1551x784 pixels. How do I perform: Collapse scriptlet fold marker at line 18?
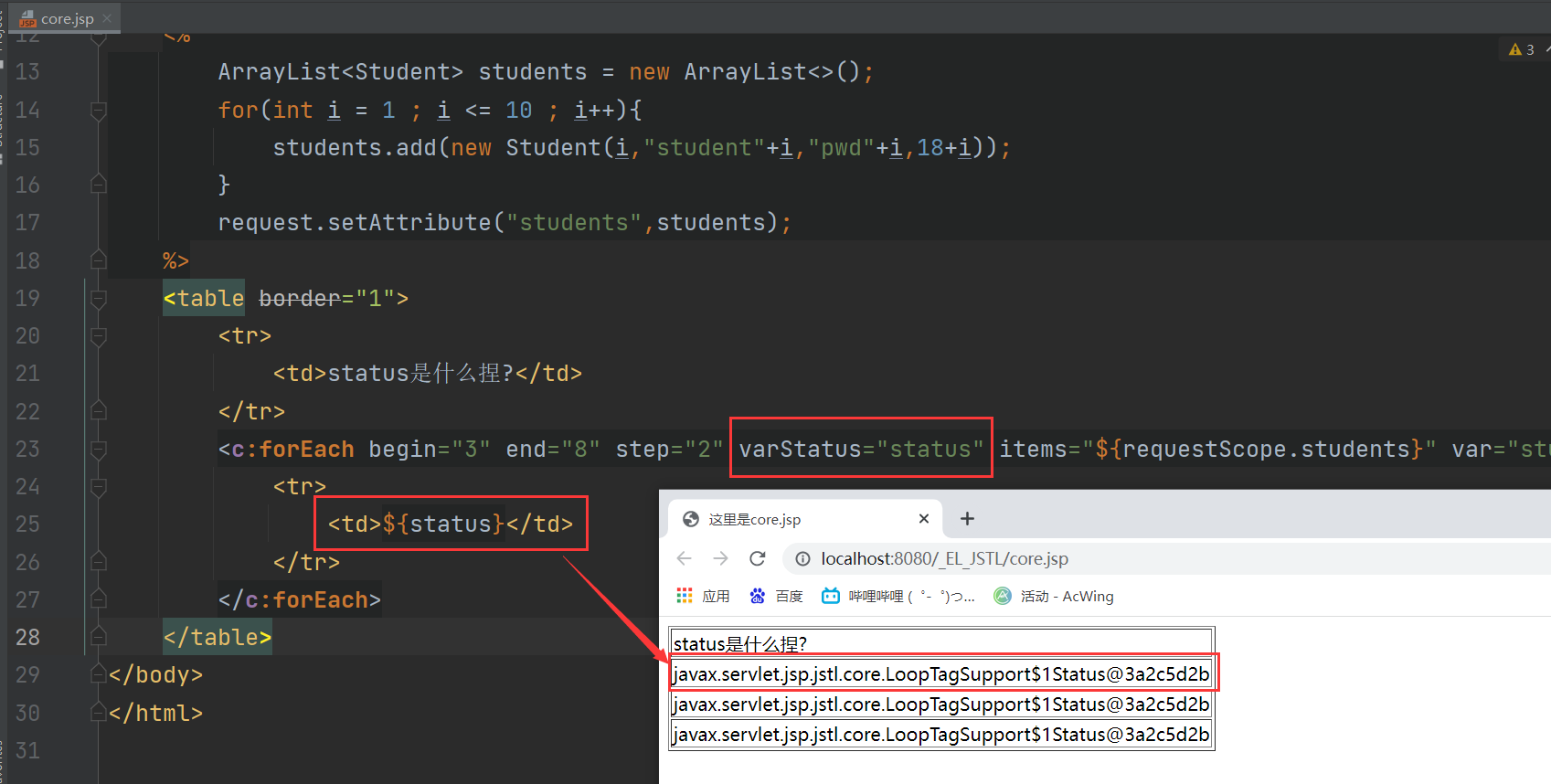click(x=99, y=260)
